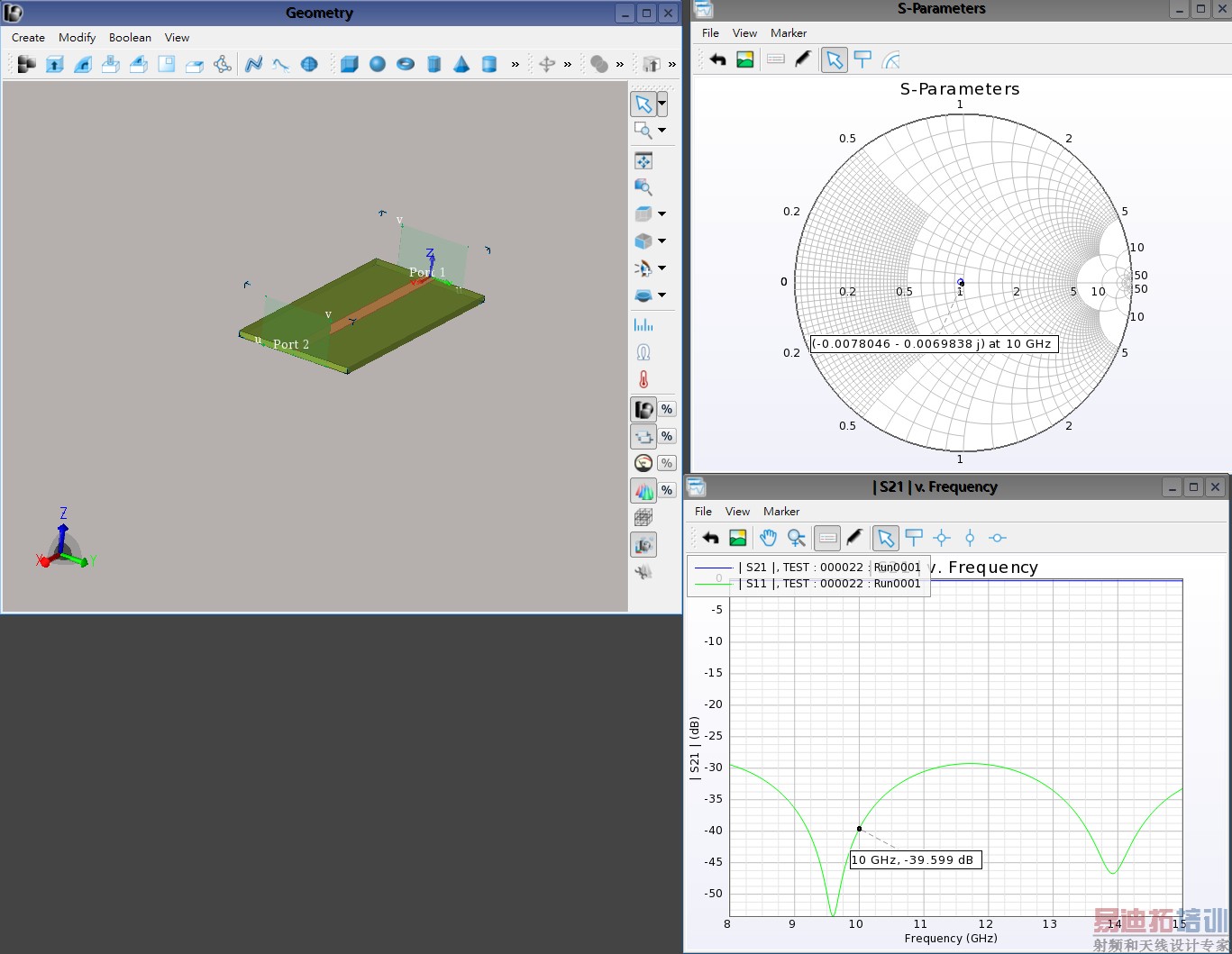The height and width of the screenshot is (954, 1232).
Task: Click the extrude tool in Geometry toolbar
Action: (x=55, y=64)
